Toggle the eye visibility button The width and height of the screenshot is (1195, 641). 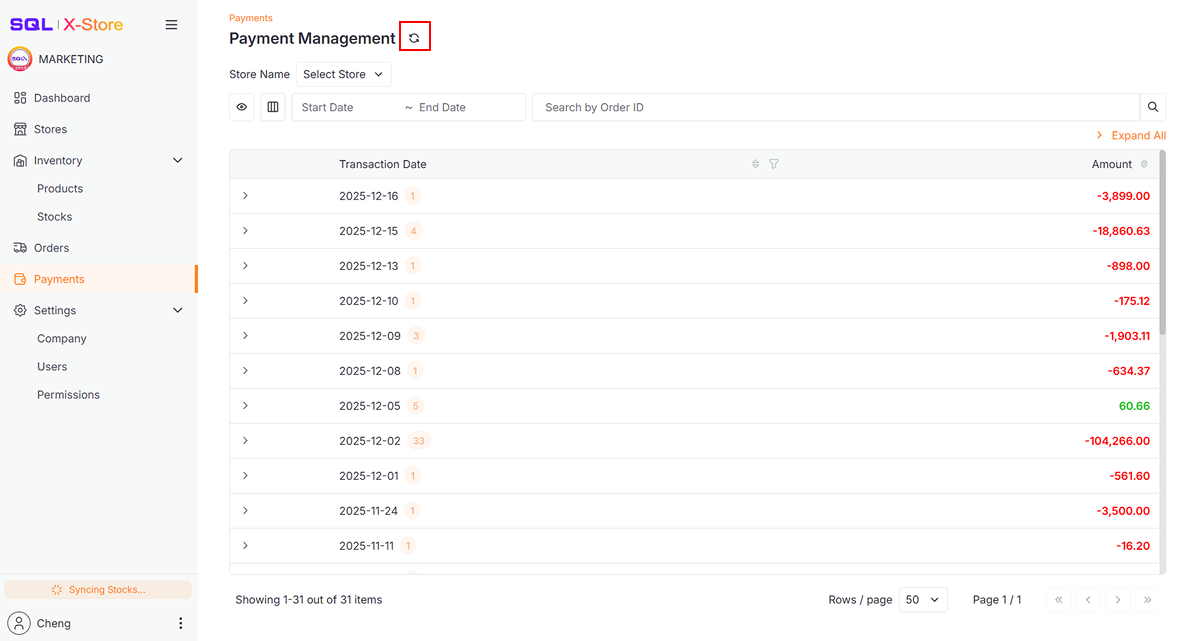[242, 107]
